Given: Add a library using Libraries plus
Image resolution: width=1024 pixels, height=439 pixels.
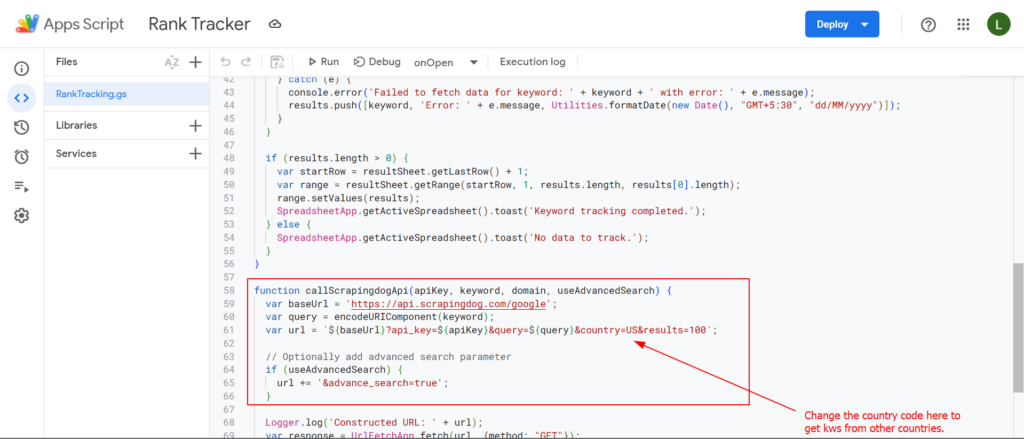Looking at the screenshot, I should click(x=196, y=126).
